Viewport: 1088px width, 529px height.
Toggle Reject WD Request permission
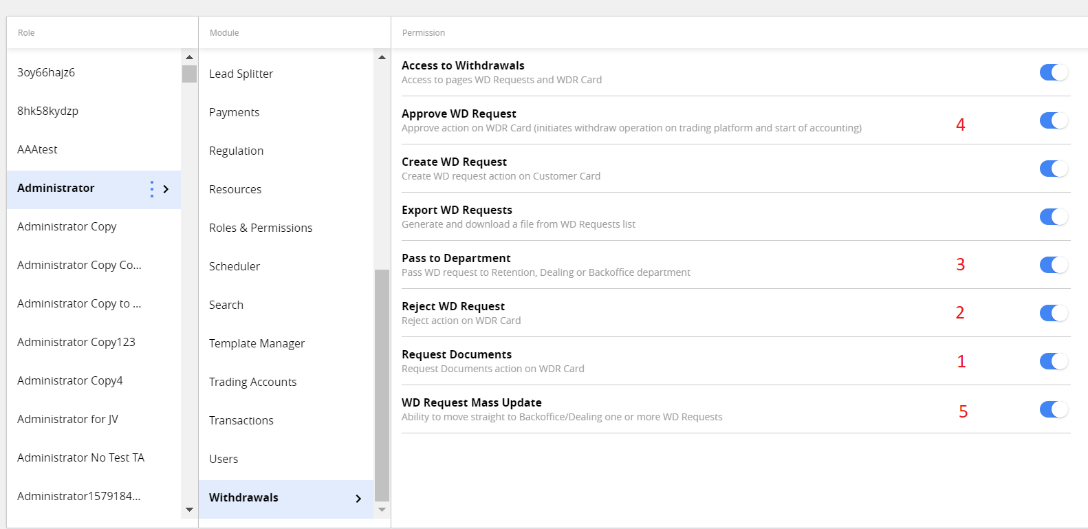(1053, 313)
